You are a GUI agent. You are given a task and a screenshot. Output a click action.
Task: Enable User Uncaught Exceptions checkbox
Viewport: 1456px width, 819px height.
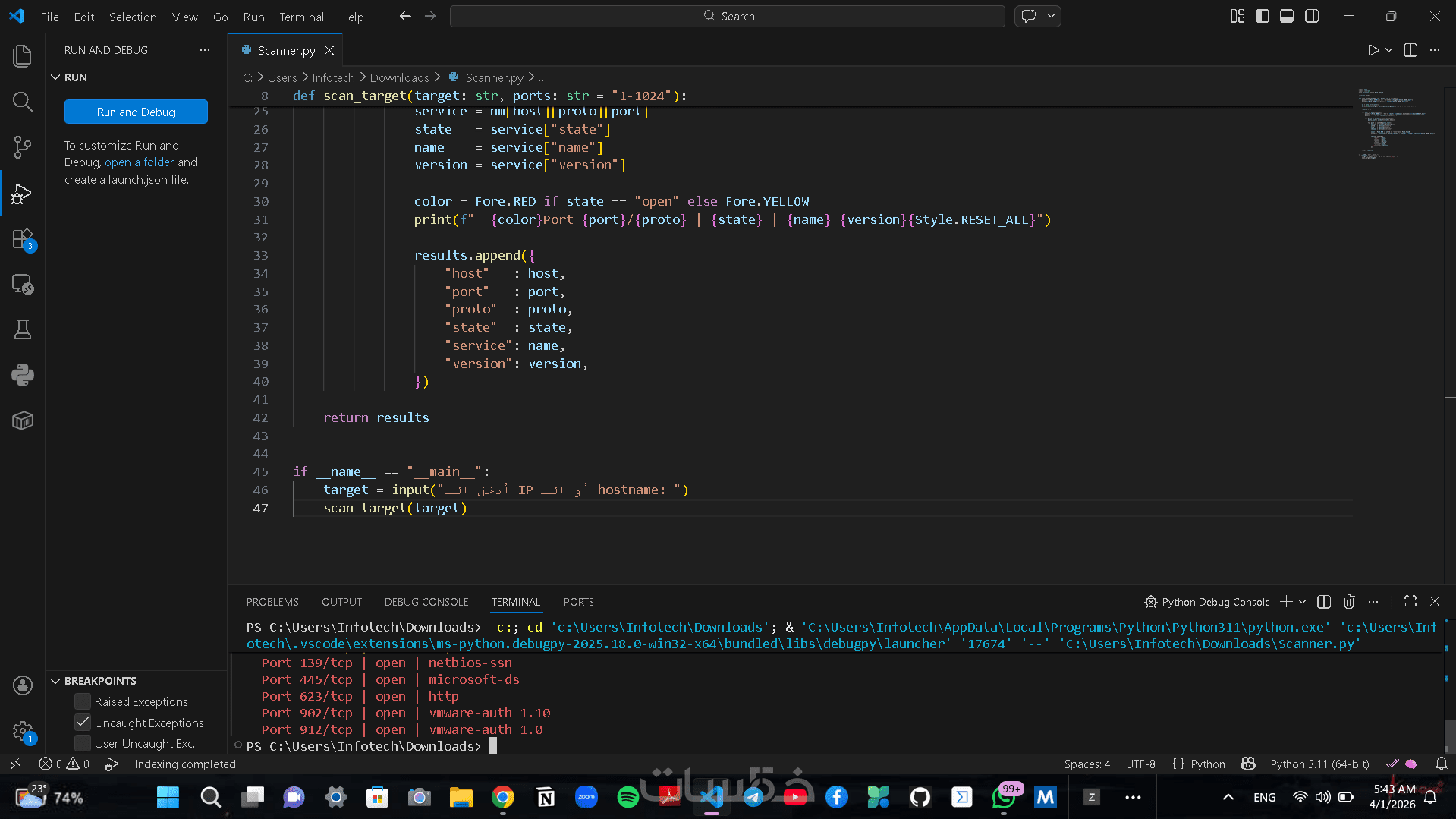coord(83,743)
